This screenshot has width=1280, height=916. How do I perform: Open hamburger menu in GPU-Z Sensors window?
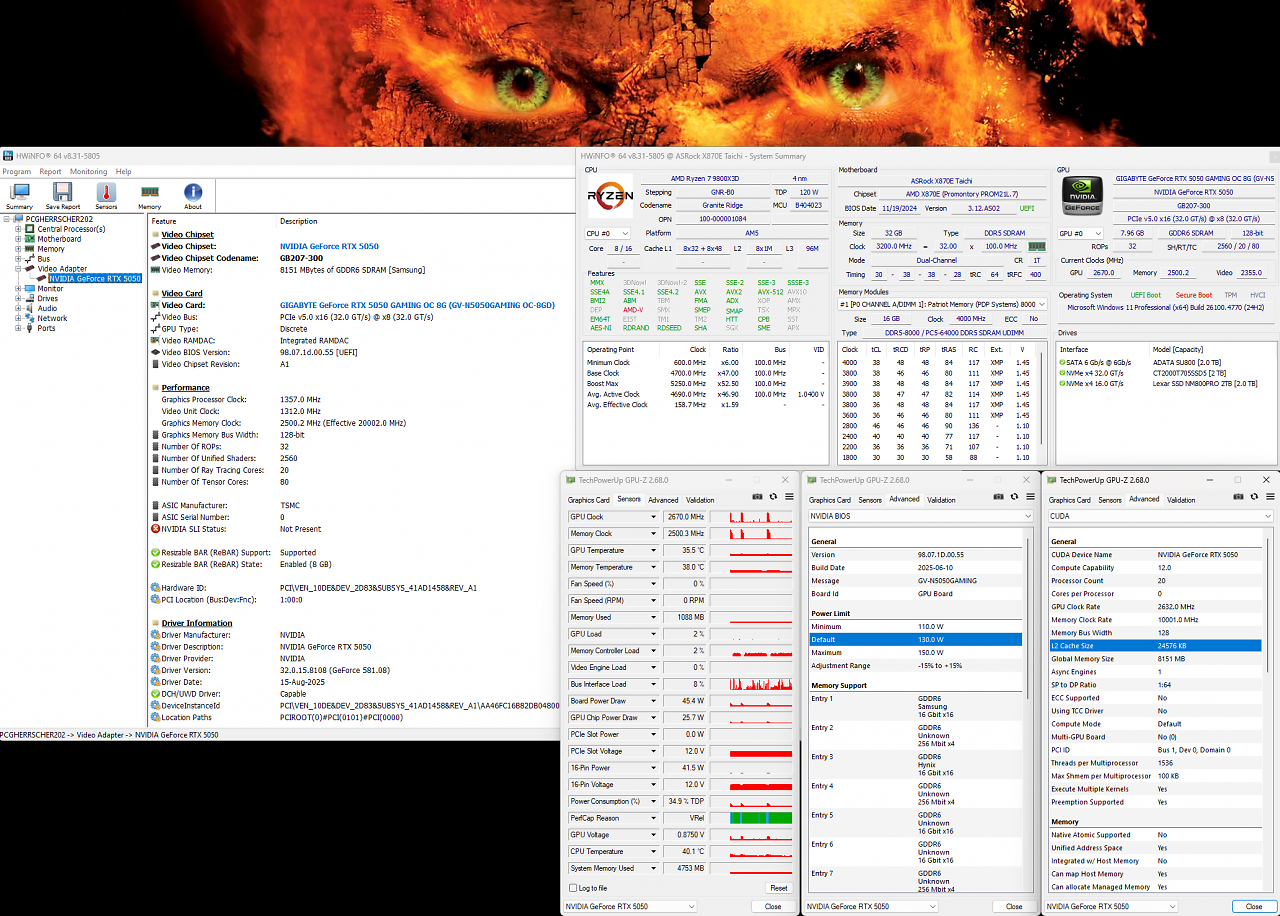click(789, 496)
